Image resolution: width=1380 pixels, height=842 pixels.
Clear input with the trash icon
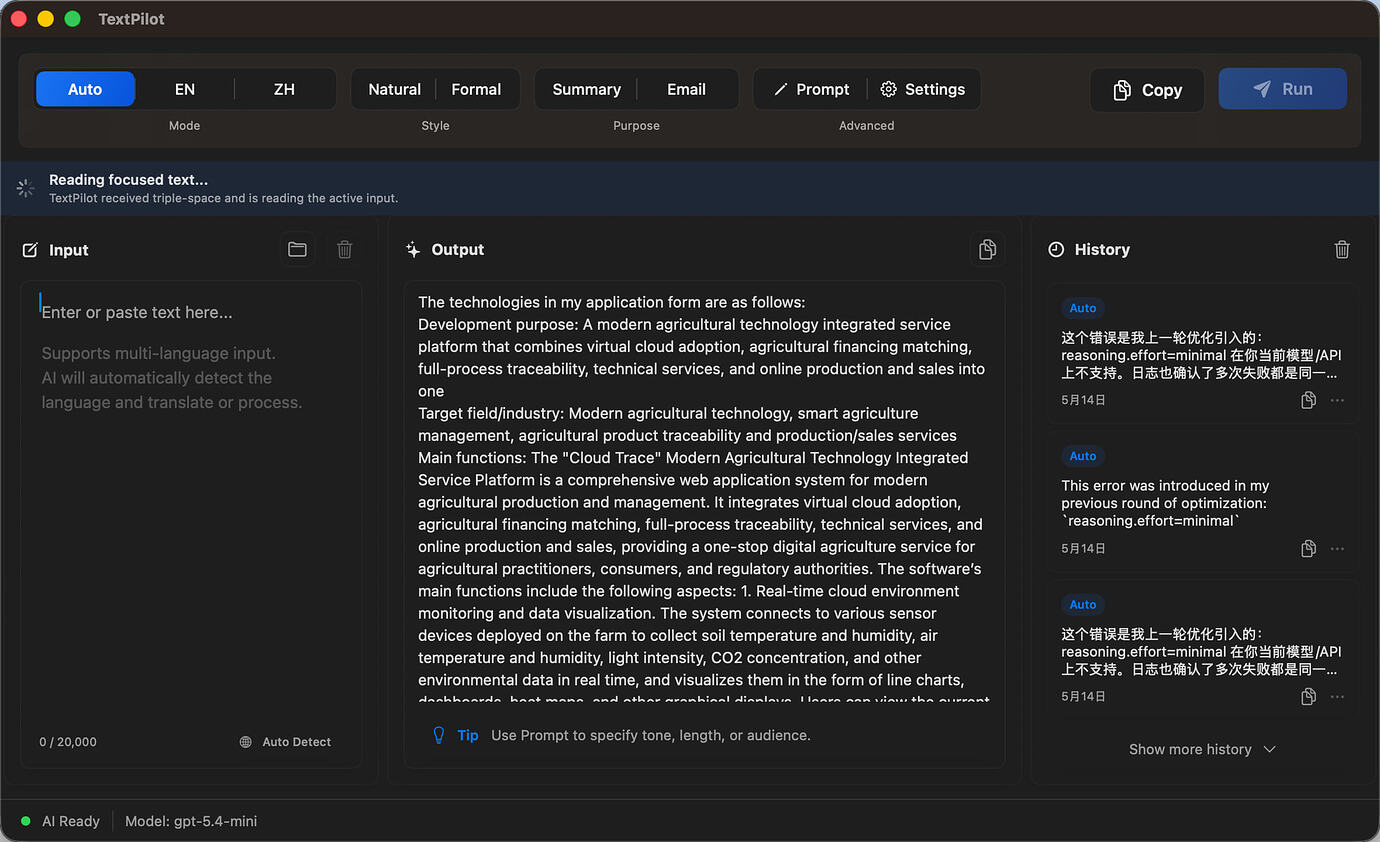click(x=345, y=250)
